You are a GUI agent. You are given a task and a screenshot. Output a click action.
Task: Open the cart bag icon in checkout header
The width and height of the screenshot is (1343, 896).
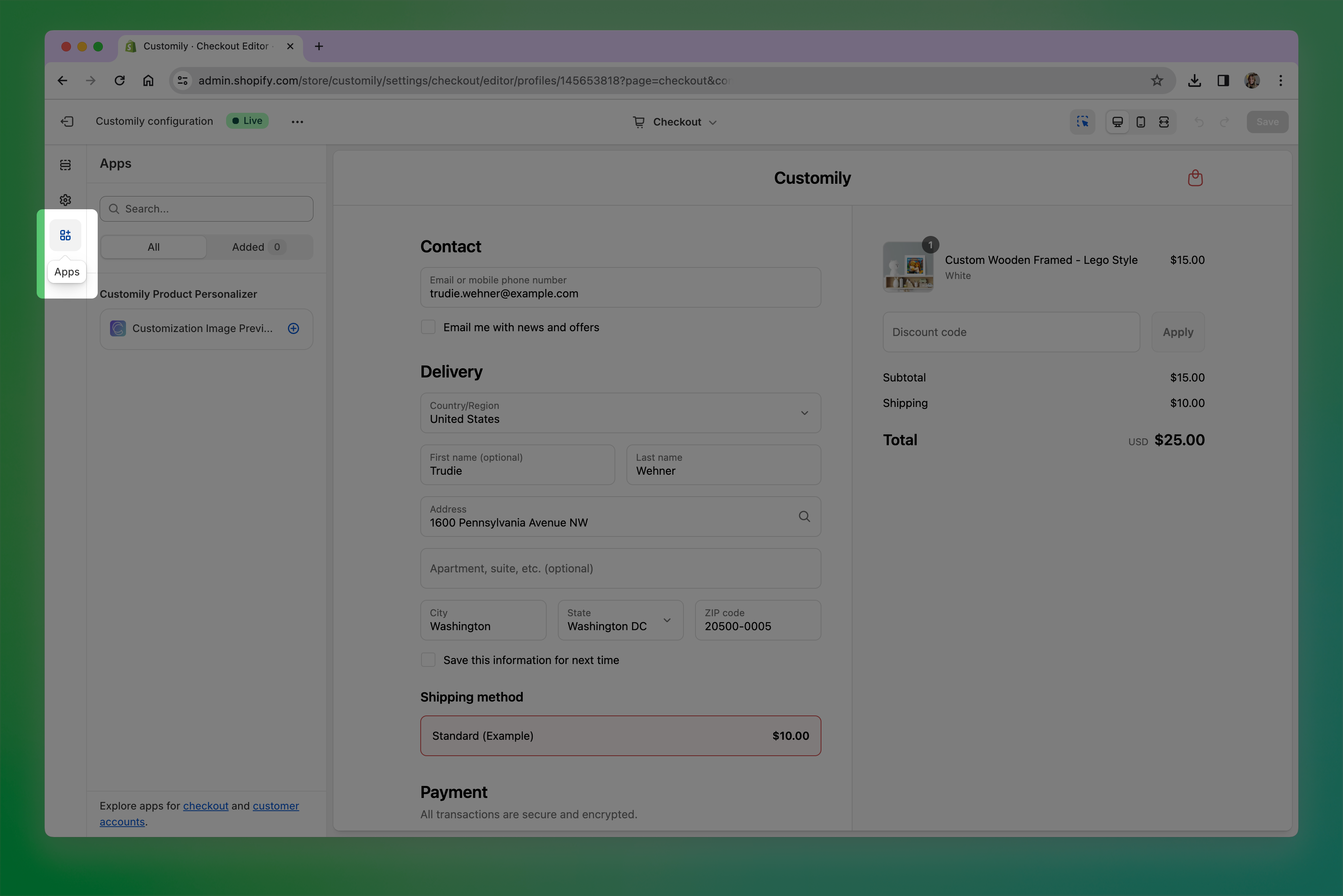1195,178
